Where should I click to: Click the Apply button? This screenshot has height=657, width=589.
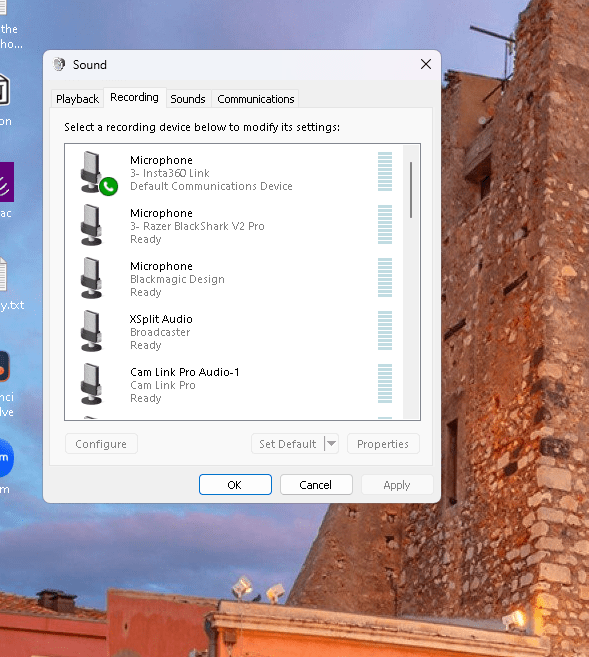[x=397, y=485]
